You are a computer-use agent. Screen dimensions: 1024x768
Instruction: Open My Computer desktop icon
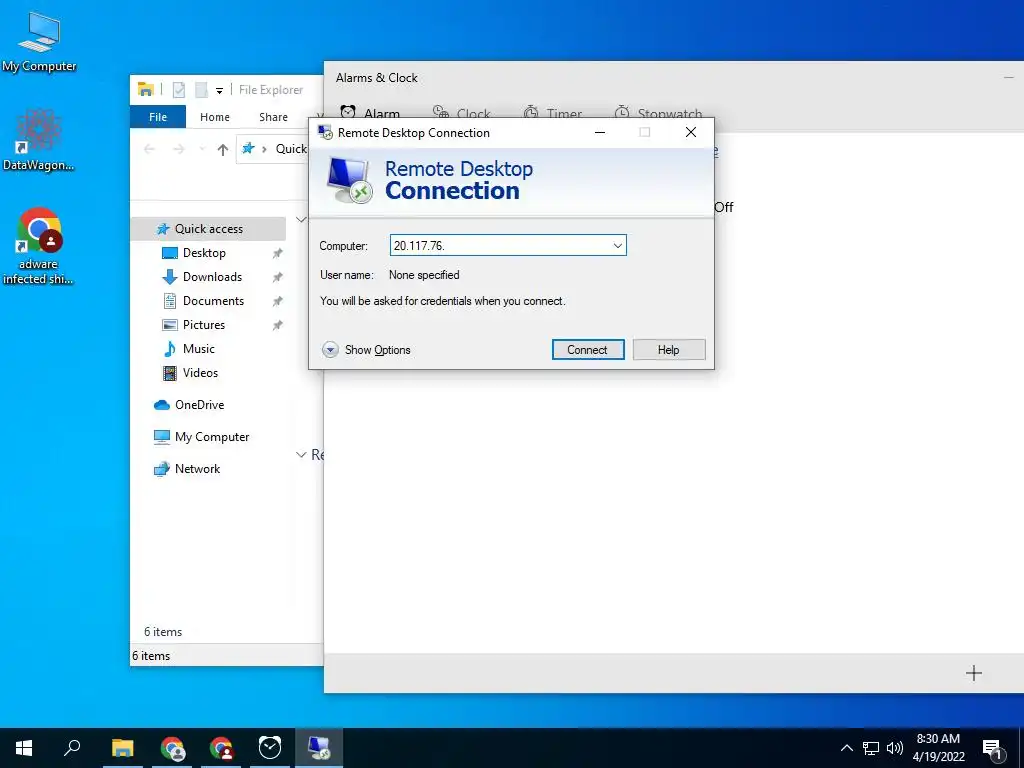[39, 42]
